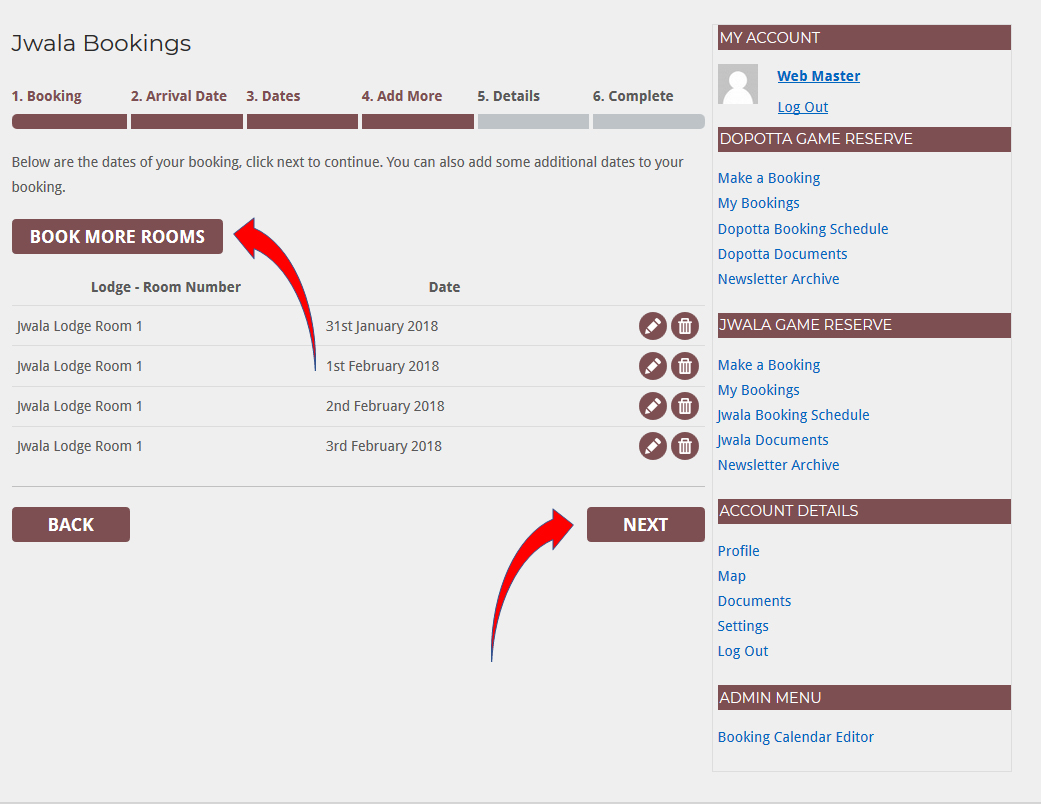Open Jwala Booking Schedule link
Viewport: 1041px width, 804px height.
[793, 415]
